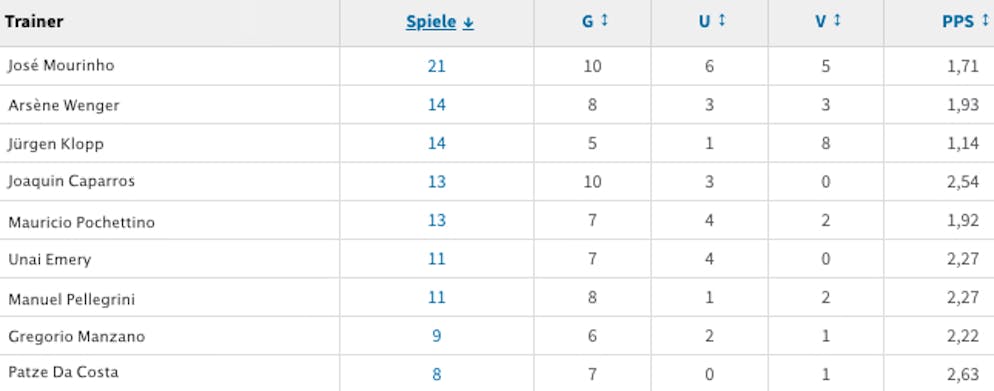994x391 pixels.
Task: Click the sort arrows beside PPS column
Action: (985, 21)
